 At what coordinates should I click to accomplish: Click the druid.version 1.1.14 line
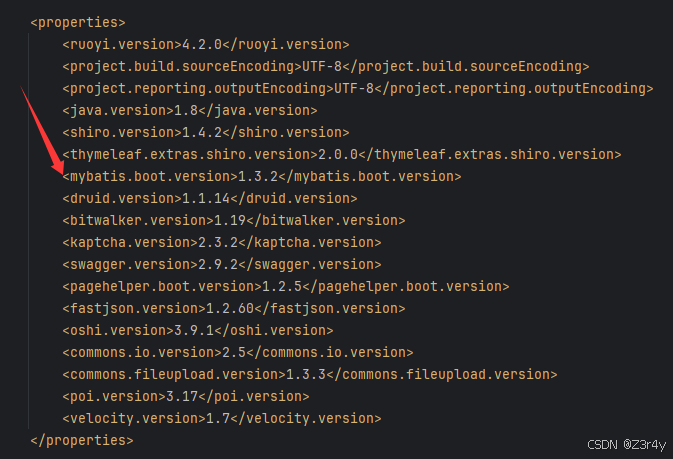(x=210, y=198)
